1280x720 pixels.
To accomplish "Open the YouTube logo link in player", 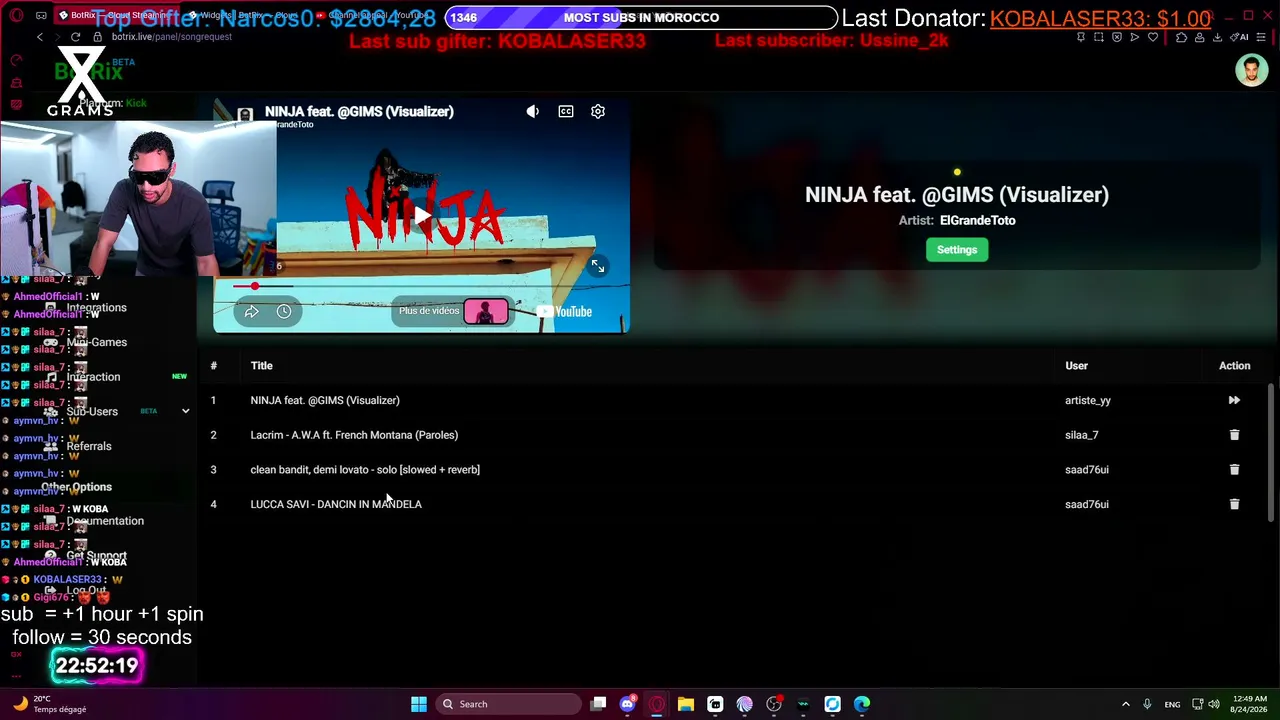I will point(565,312).
